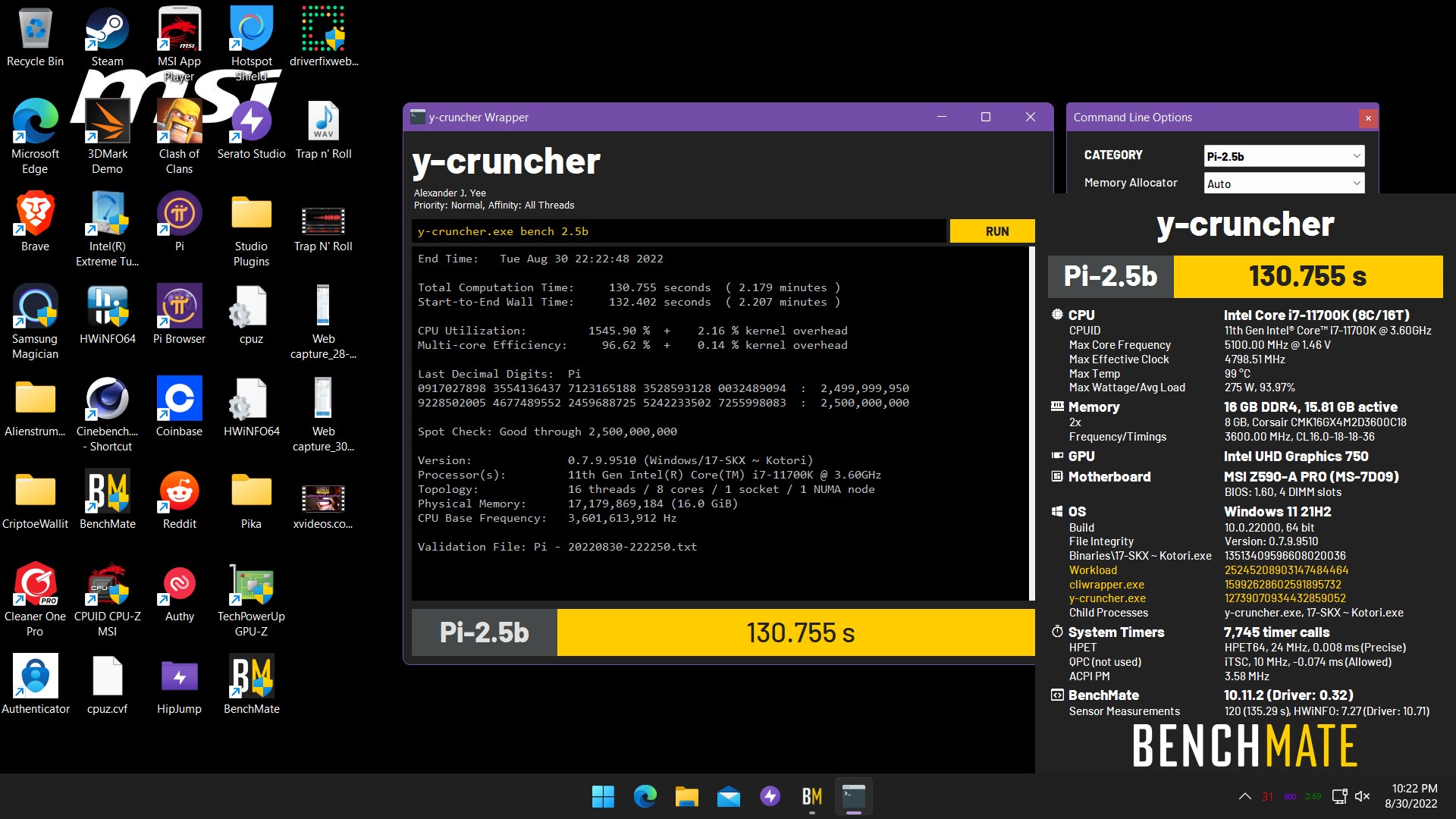The image size is (1456, 819).
Task: Open Intel Extreme Tuning Utility icon
Action: pos(107,229)
